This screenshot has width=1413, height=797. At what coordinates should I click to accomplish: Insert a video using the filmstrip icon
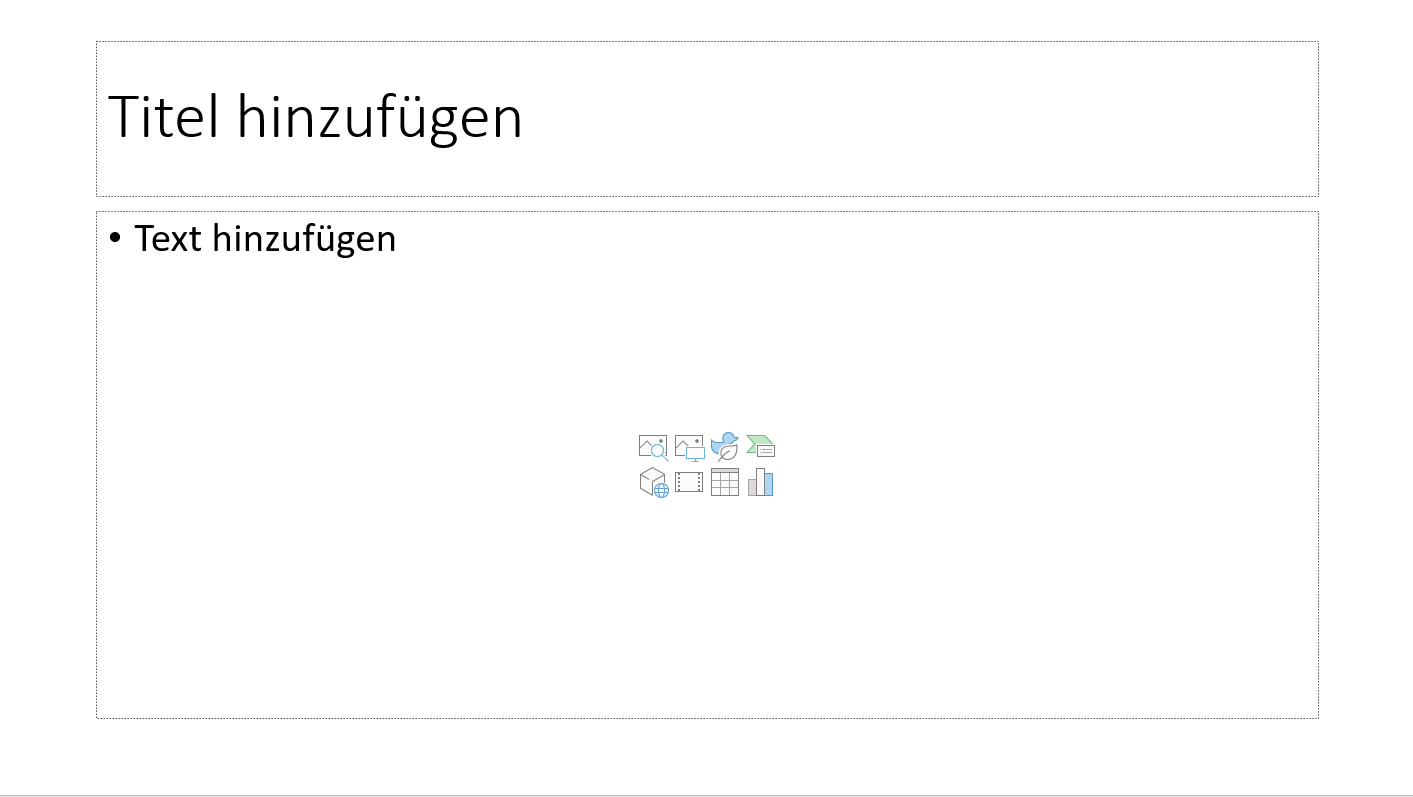tap(689, 483)
